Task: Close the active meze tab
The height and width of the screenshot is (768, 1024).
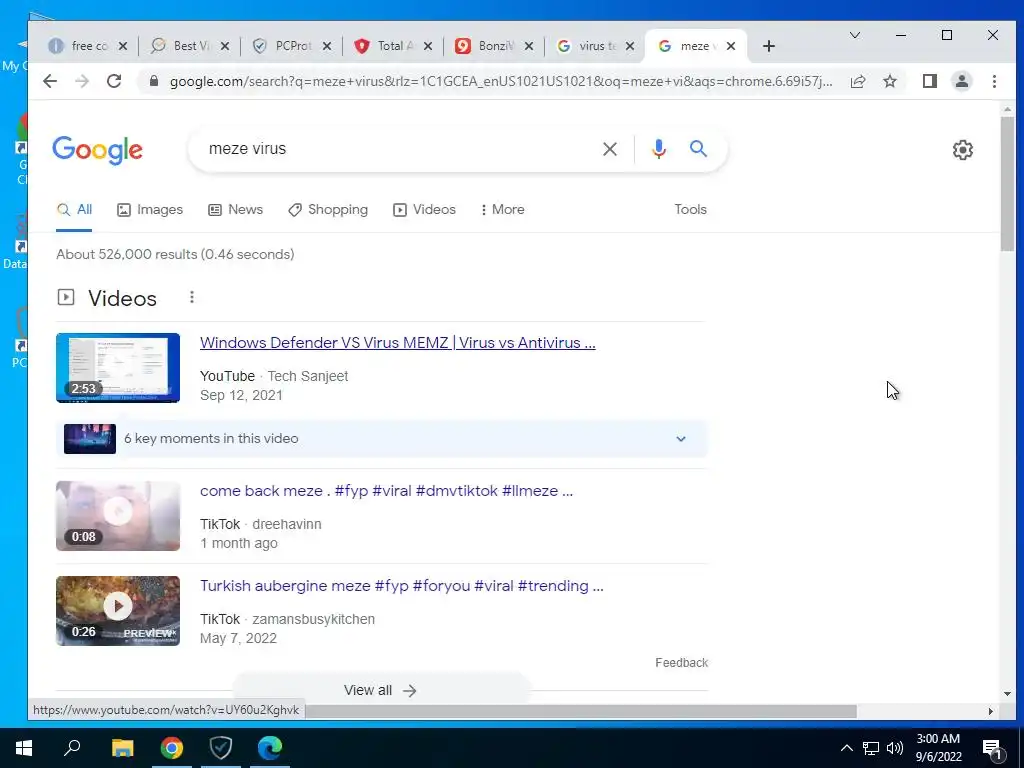Action: click(x=731, y=46)
